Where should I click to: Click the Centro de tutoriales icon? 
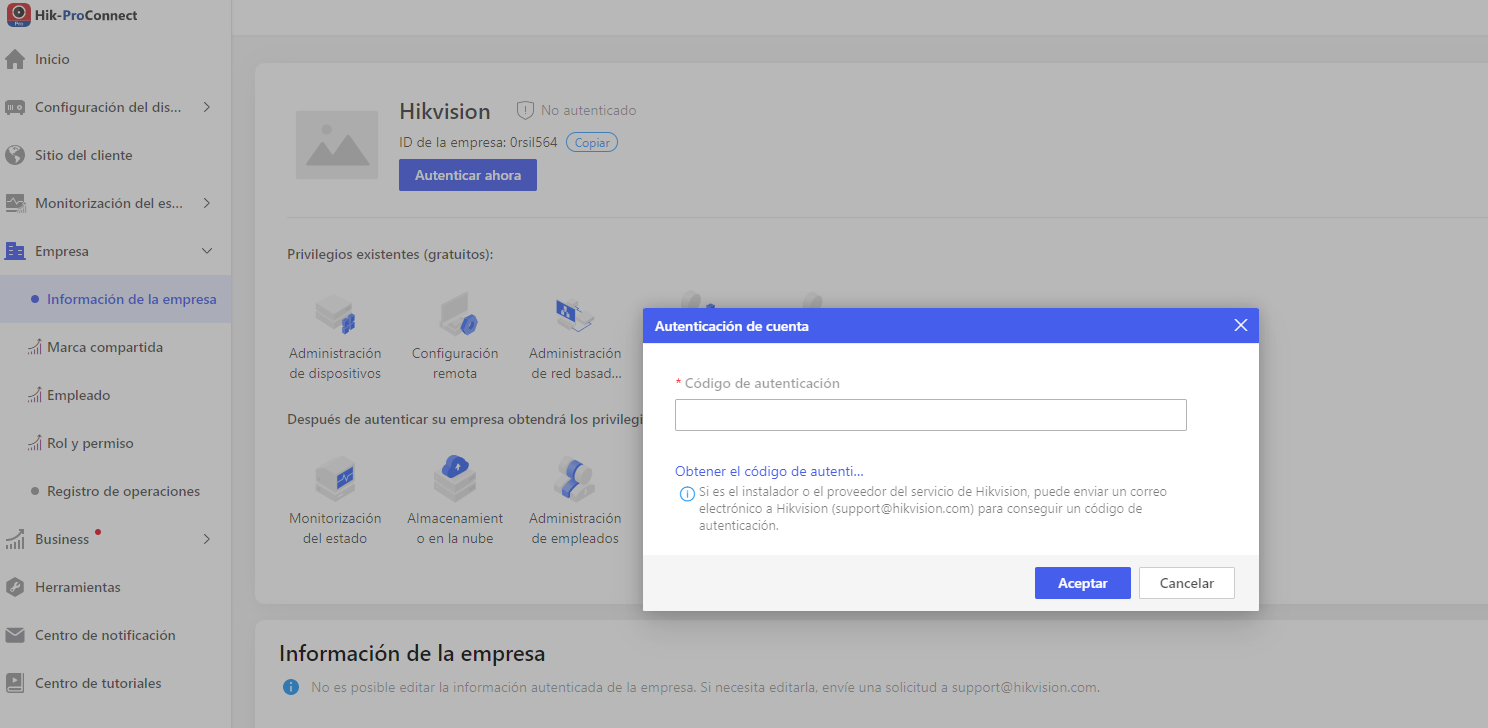click(x=15, y=683)
